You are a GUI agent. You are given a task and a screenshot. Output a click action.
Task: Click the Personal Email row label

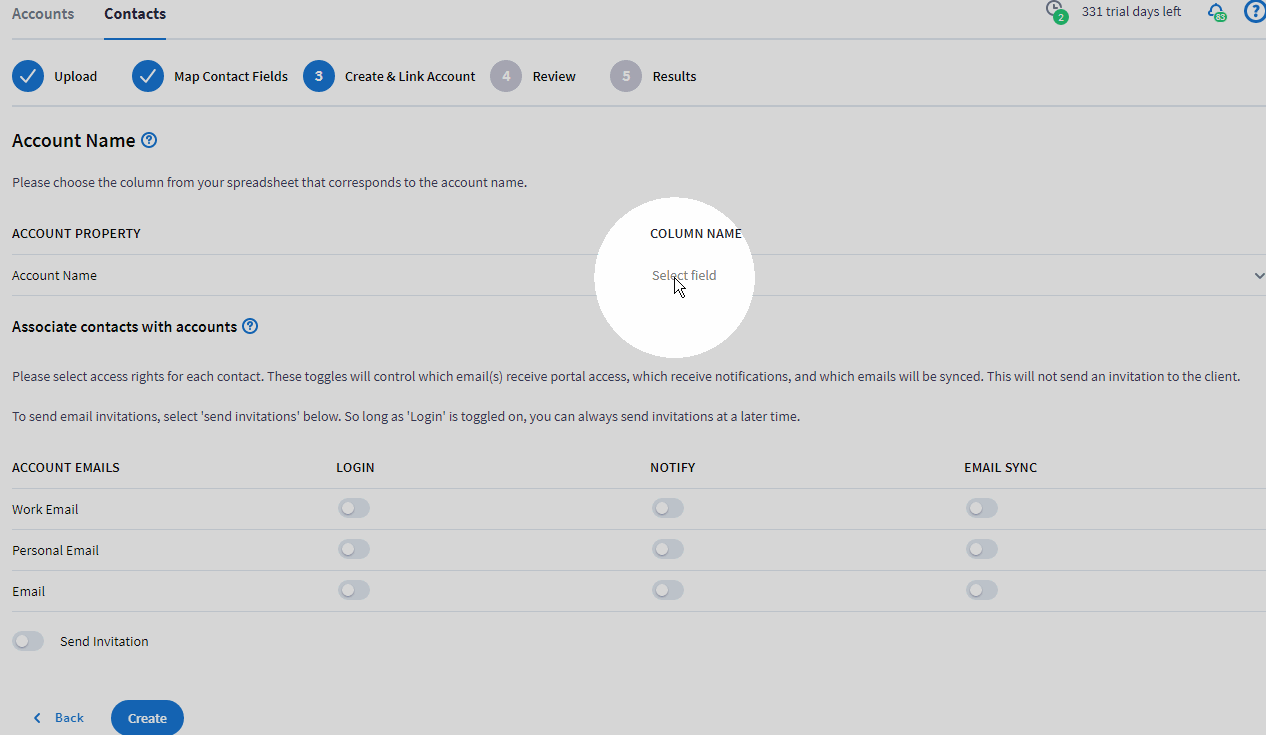(55, 550)
